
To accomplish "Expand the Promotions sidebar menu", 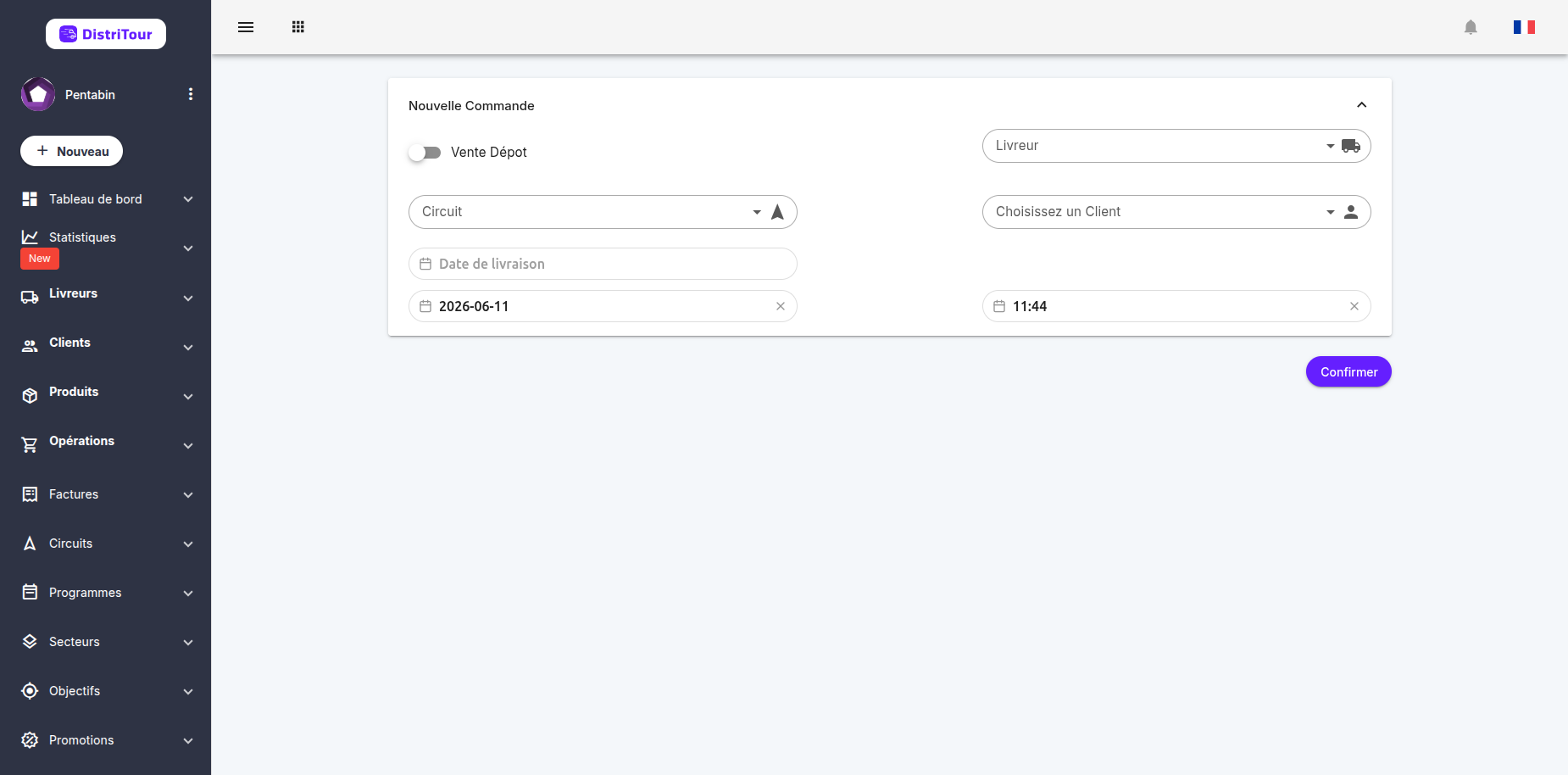I will [106, 740].
